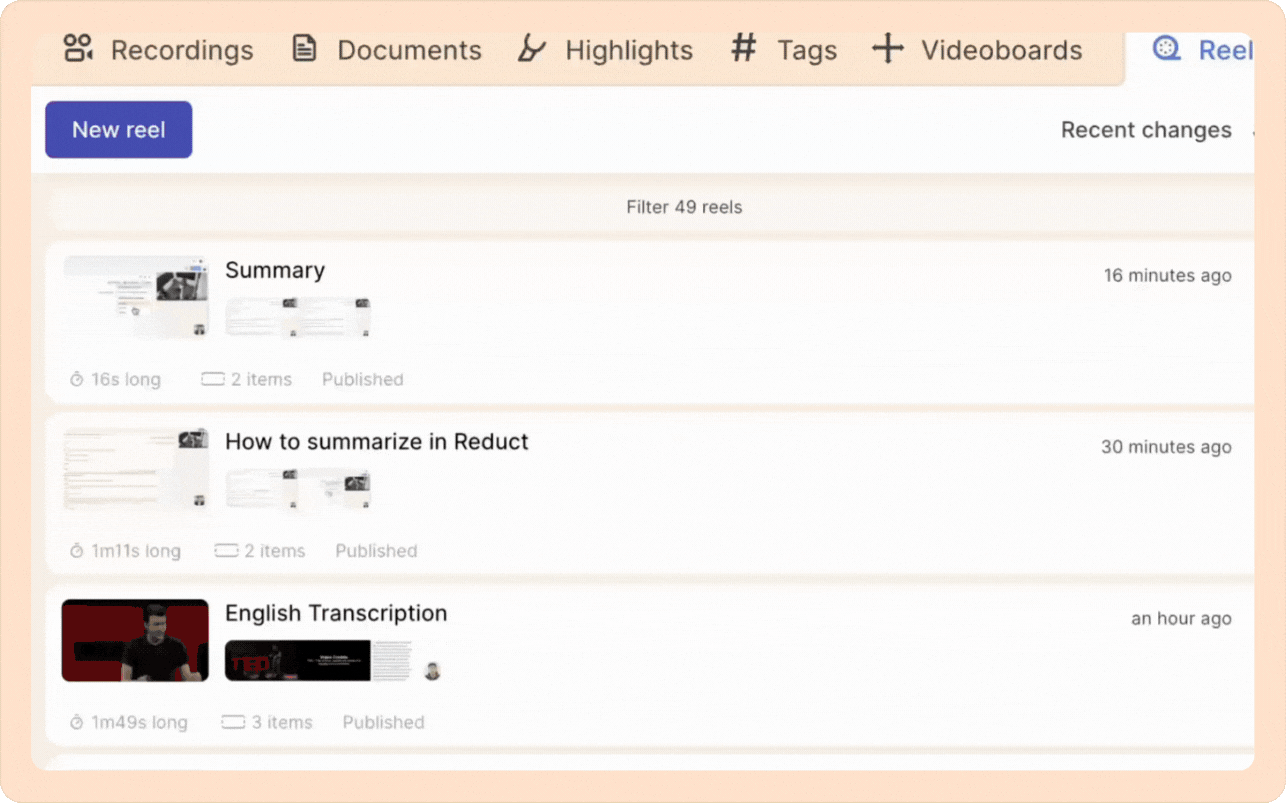
Task: Click the small avatar in English Transcription reel
Action: 432,671
